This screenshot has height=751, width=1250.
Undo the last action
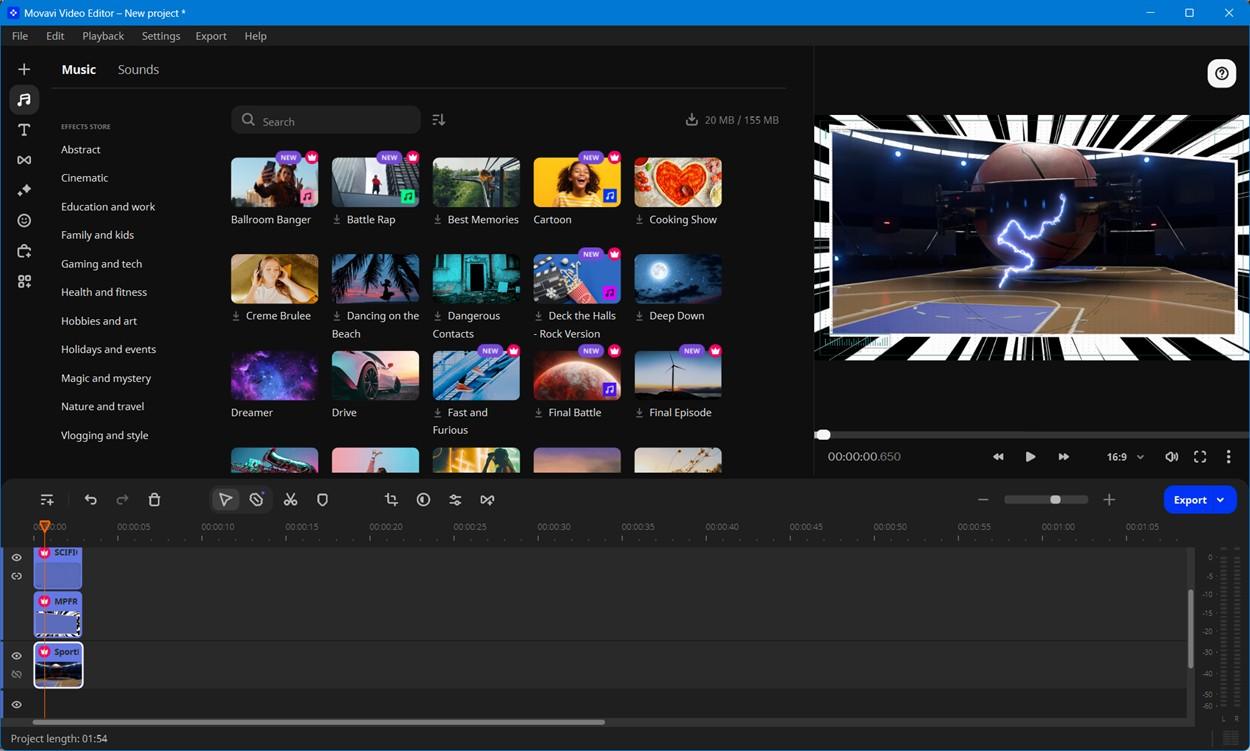91,500
